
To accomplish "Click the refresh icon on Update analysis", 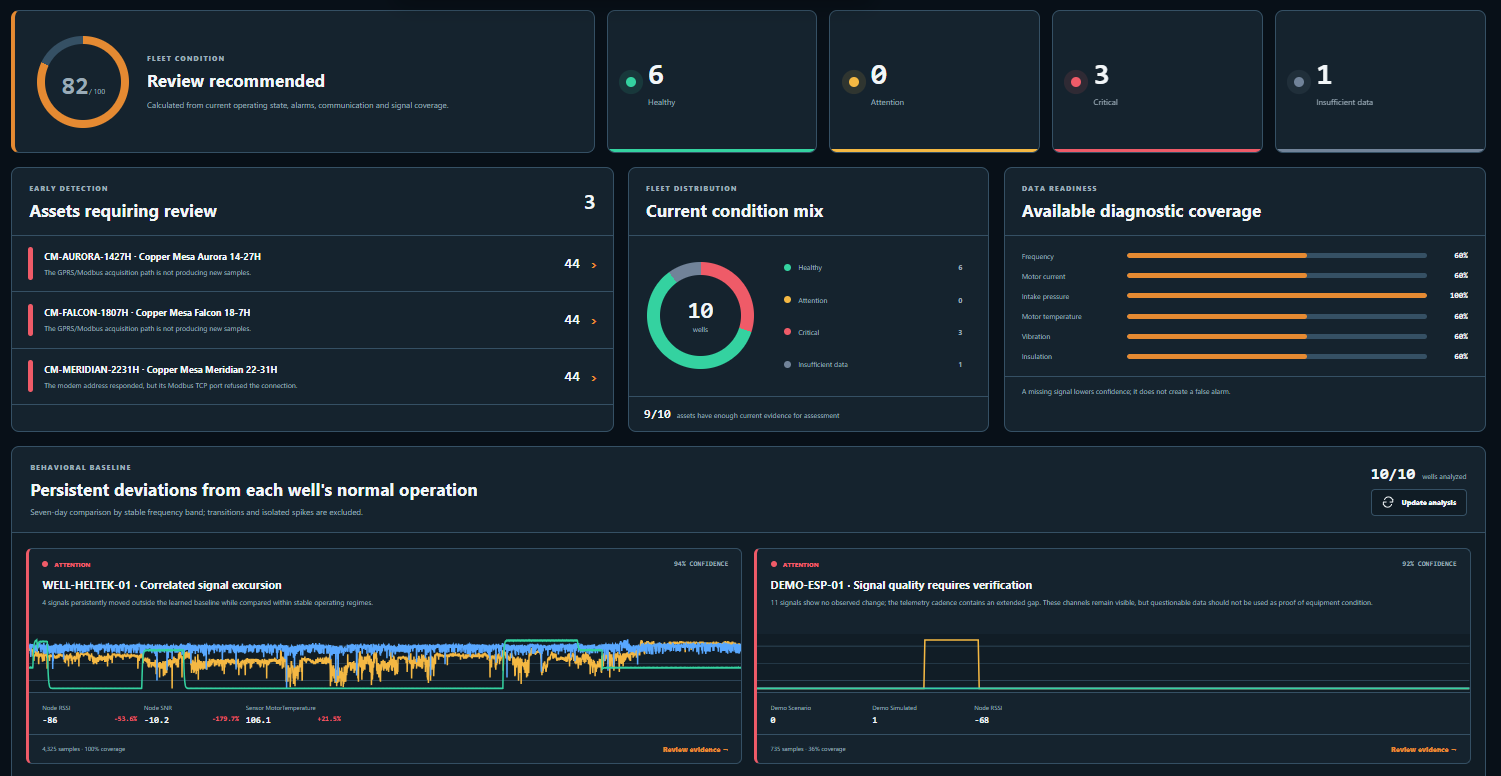I will click(x=1388, y=502).
